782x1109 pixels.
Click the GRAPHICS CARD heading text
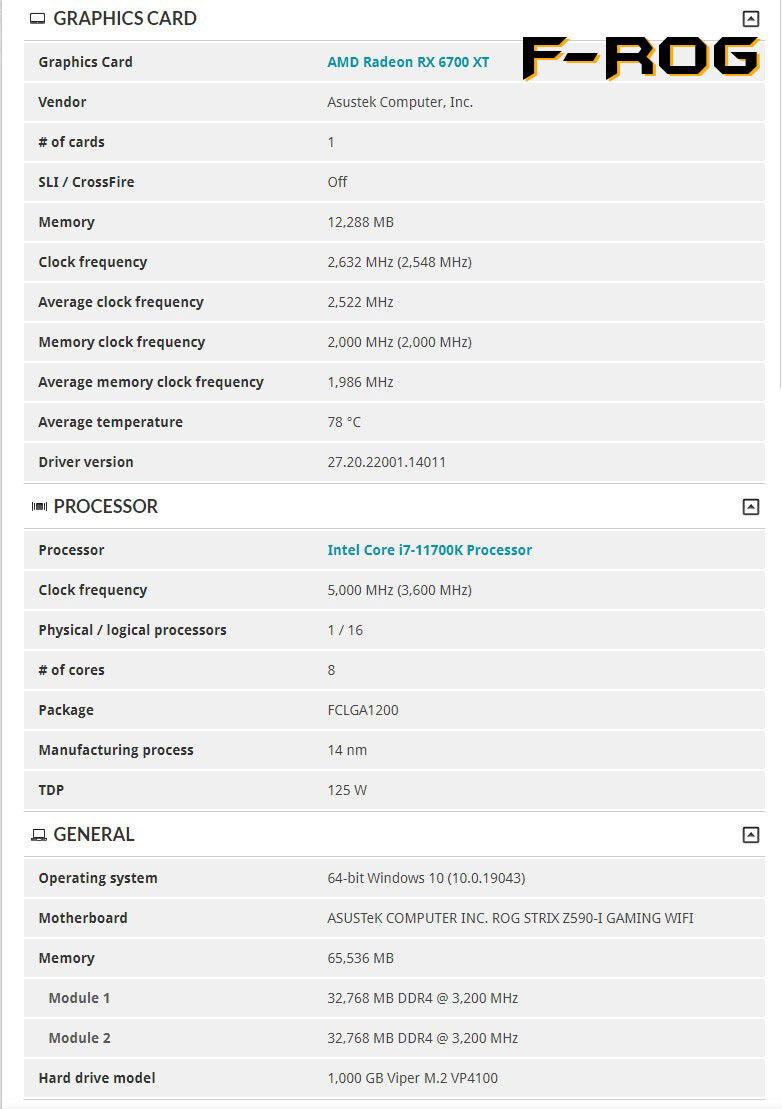point(125,19)
